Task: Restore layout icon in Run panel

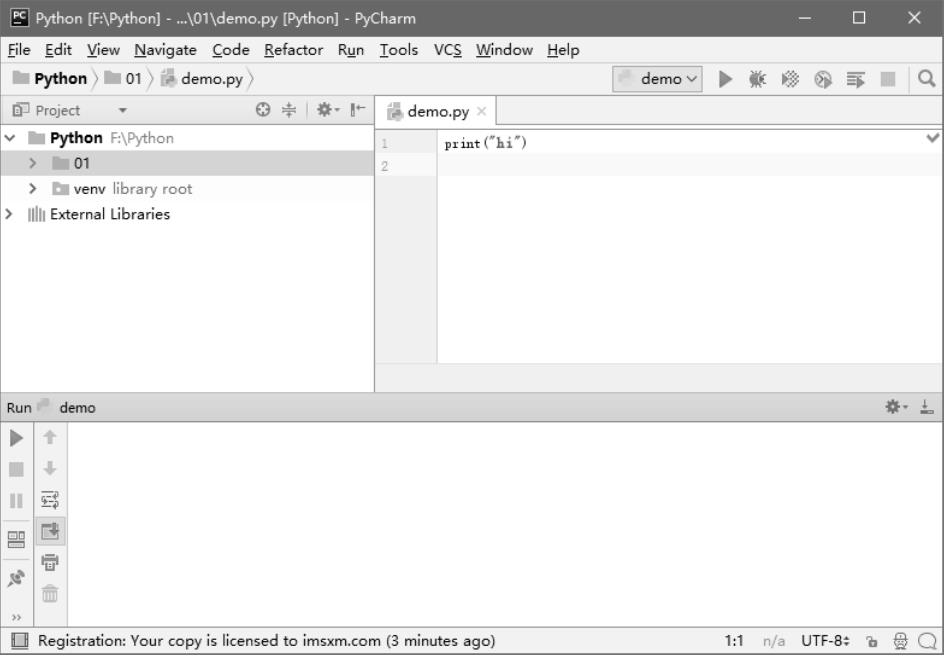Action: coord(16,539)
